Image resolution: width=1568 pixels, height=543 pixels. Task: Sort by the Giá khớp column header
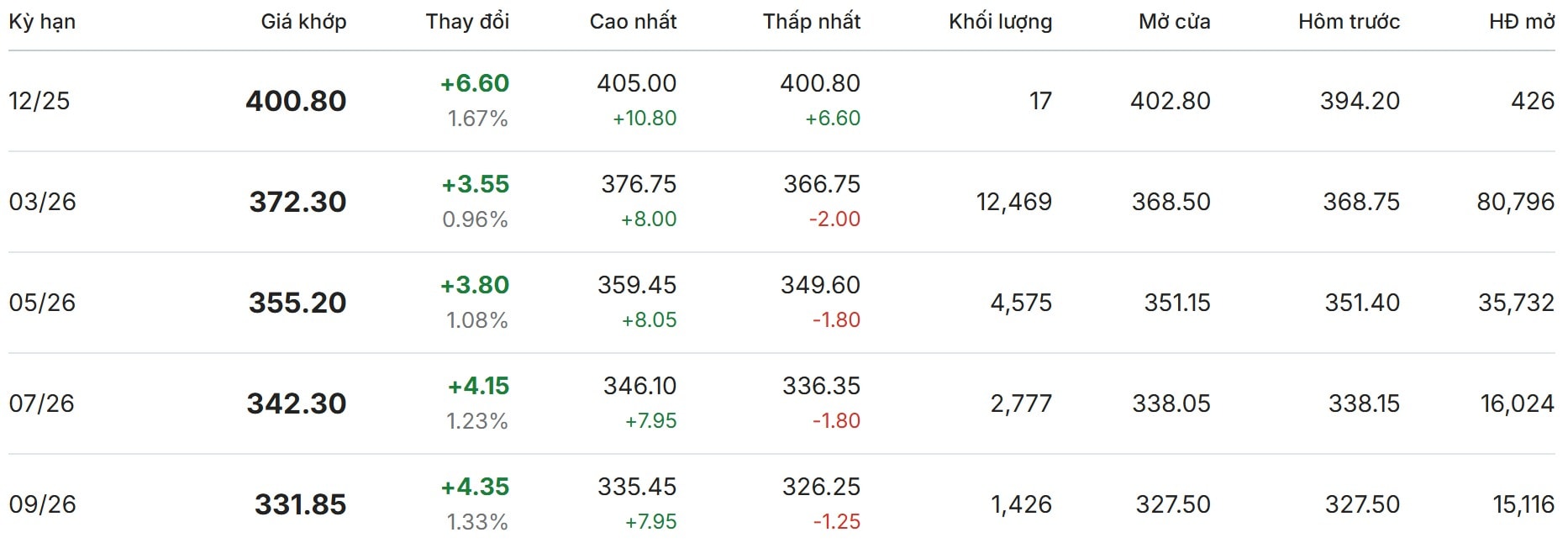tap(303, 22)
